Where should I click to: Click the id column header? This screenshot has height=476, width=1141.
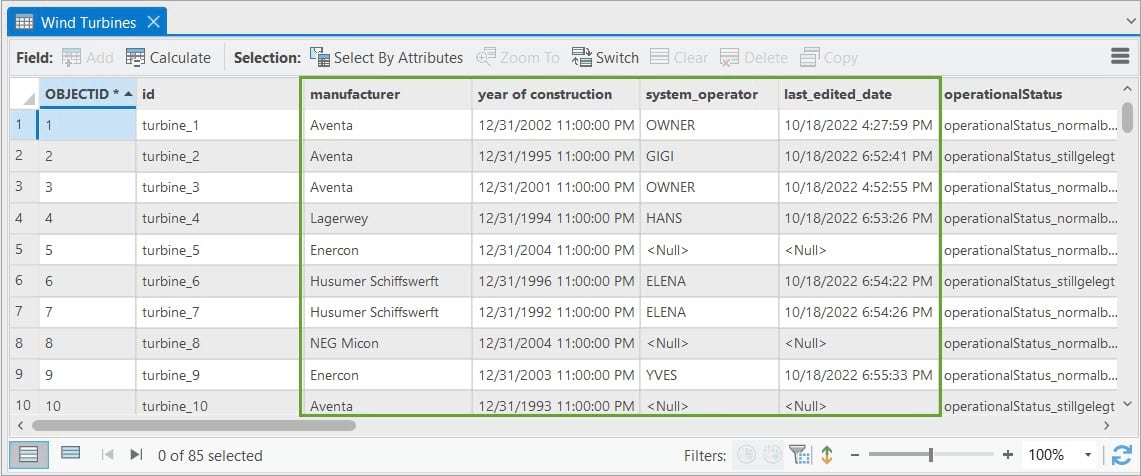218,94
